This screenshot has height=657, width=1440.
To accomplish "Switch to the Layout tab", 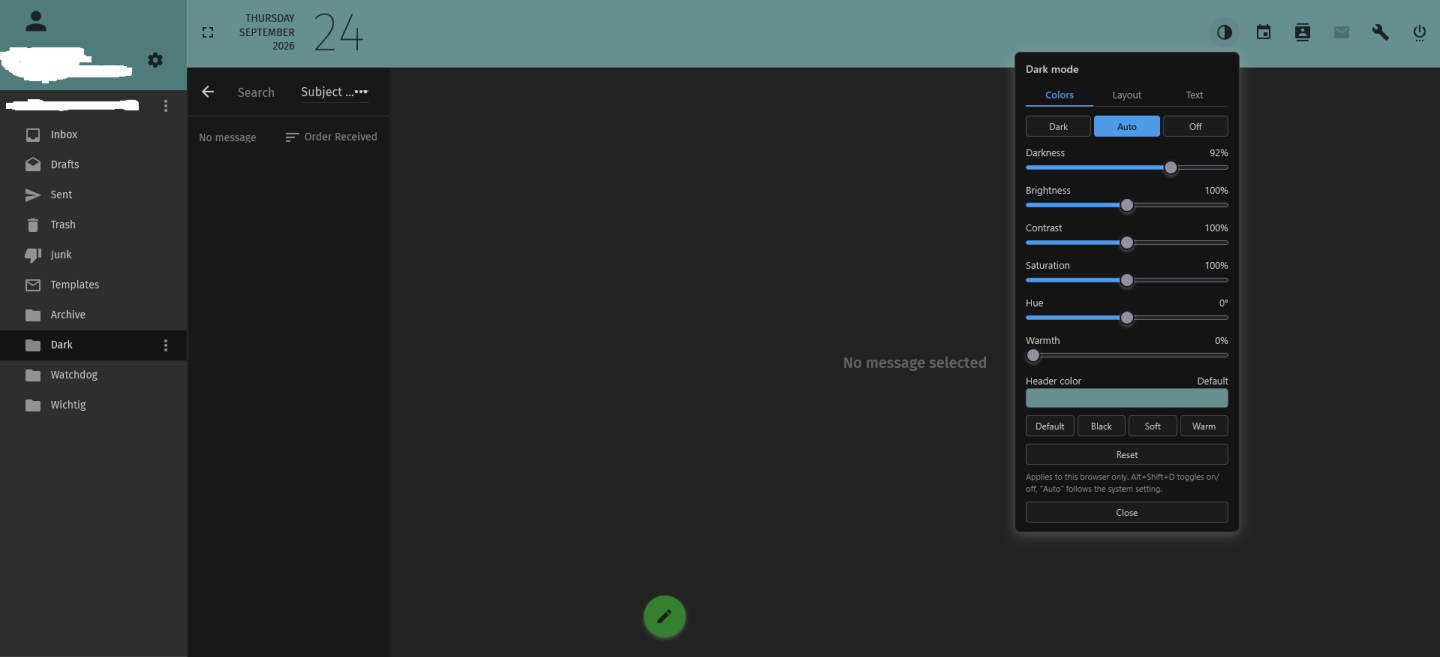I will [1127, 95].
